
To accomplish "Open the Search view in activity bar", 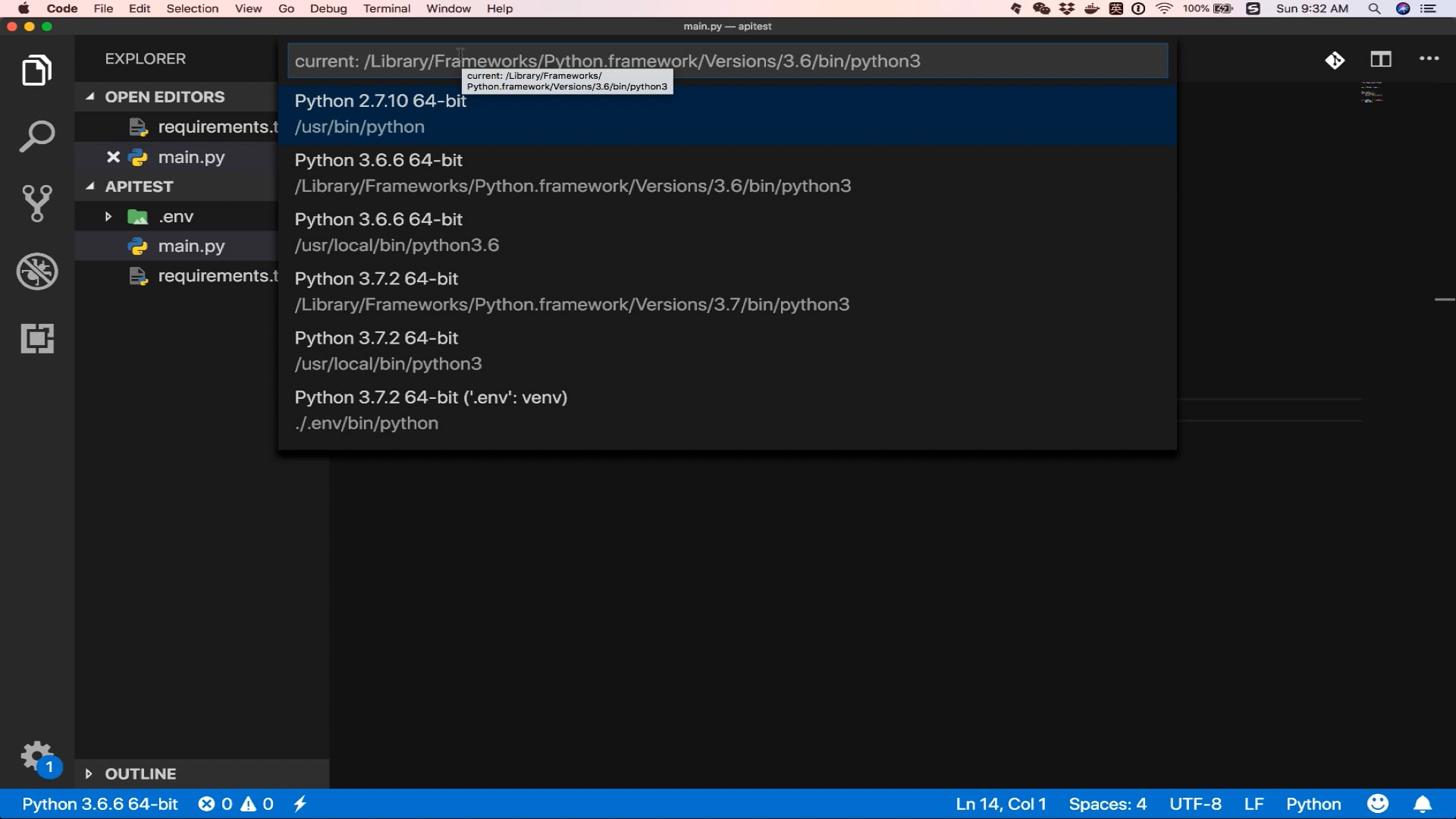I will (x=36, y=137).
